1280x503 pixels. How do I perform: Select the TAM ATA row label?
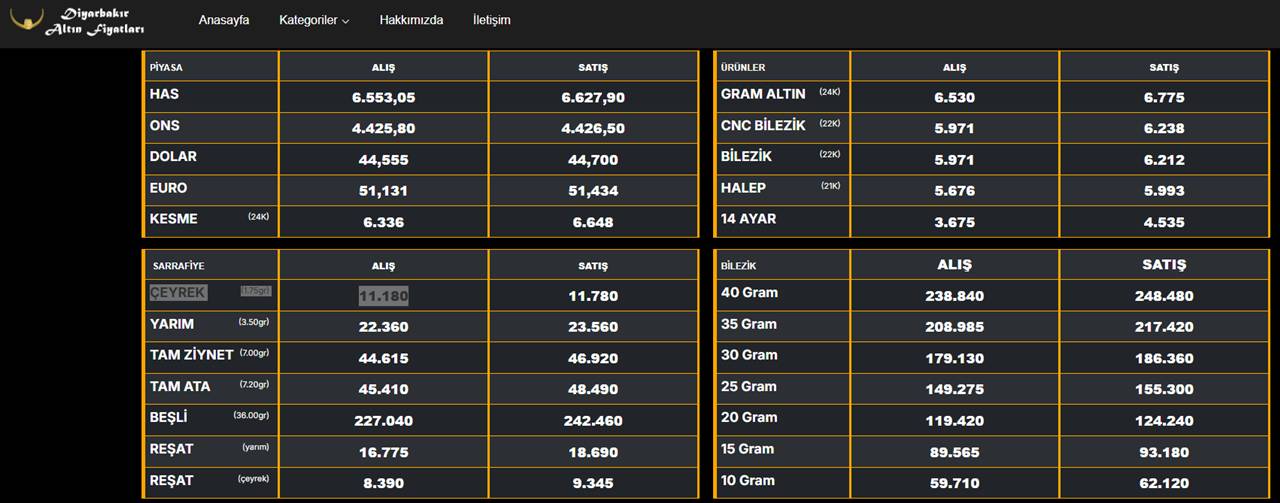(180, 386)
